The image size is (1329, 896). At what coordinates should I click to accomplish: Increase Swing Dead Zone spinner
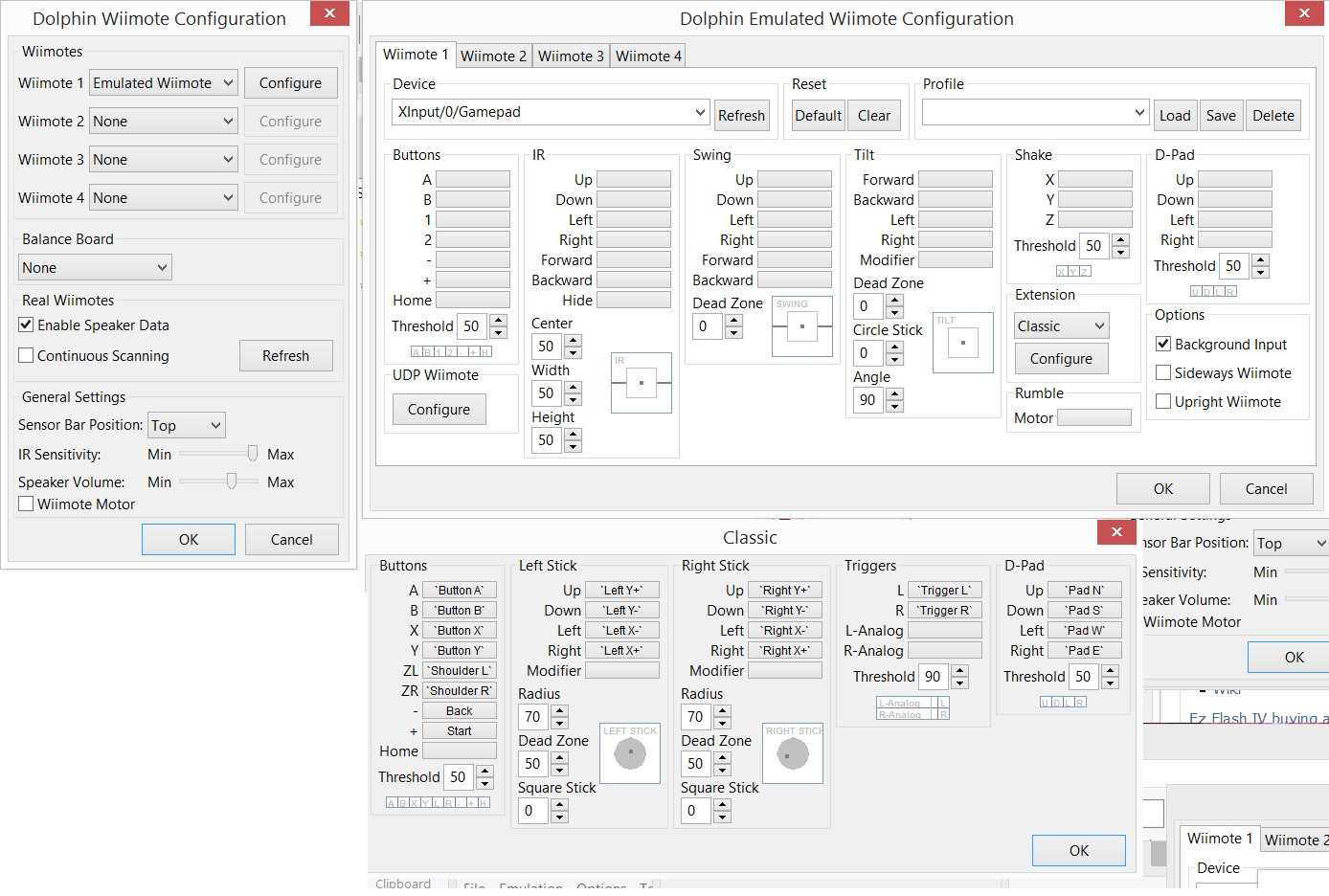[733, 320]
